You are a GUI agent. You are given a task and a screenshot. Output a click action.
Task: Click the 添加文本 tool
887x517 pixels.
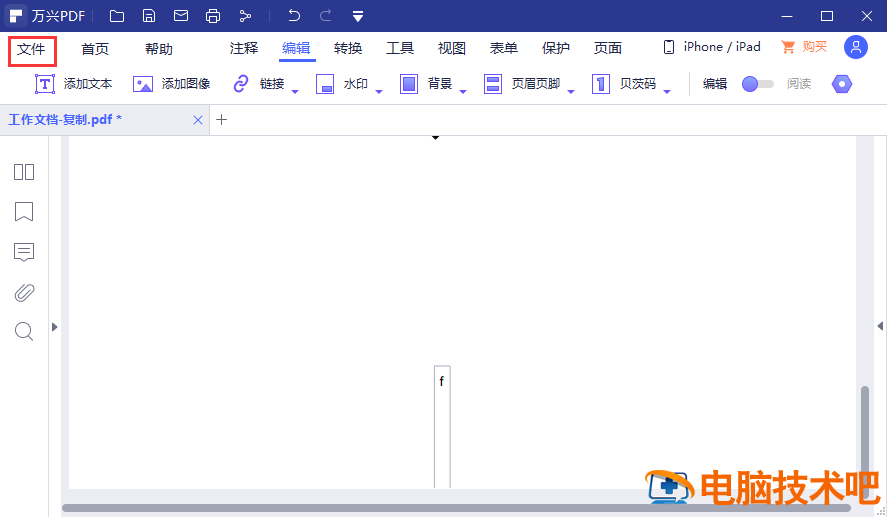74,84
